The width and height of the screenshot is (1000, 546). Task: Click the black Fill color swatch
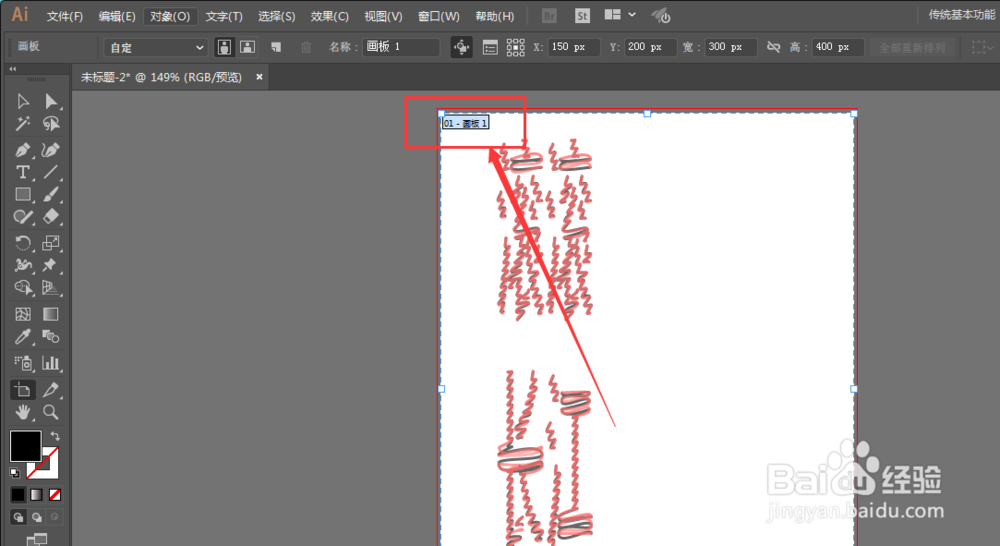(x=26, y=446)
